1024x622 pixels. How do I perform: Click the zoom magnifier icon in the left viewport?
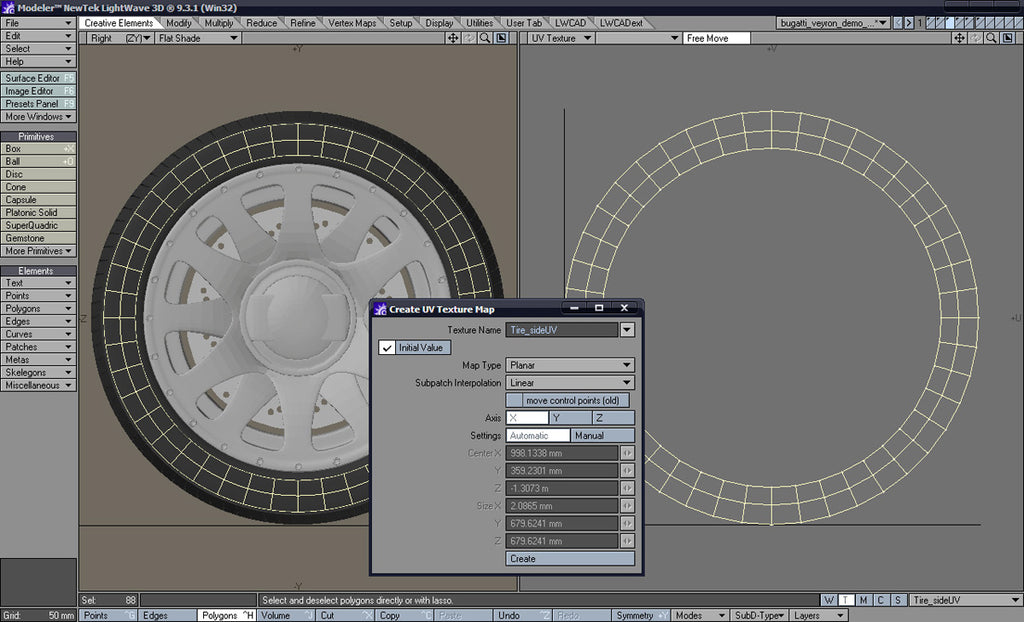(x=485, y=38)
